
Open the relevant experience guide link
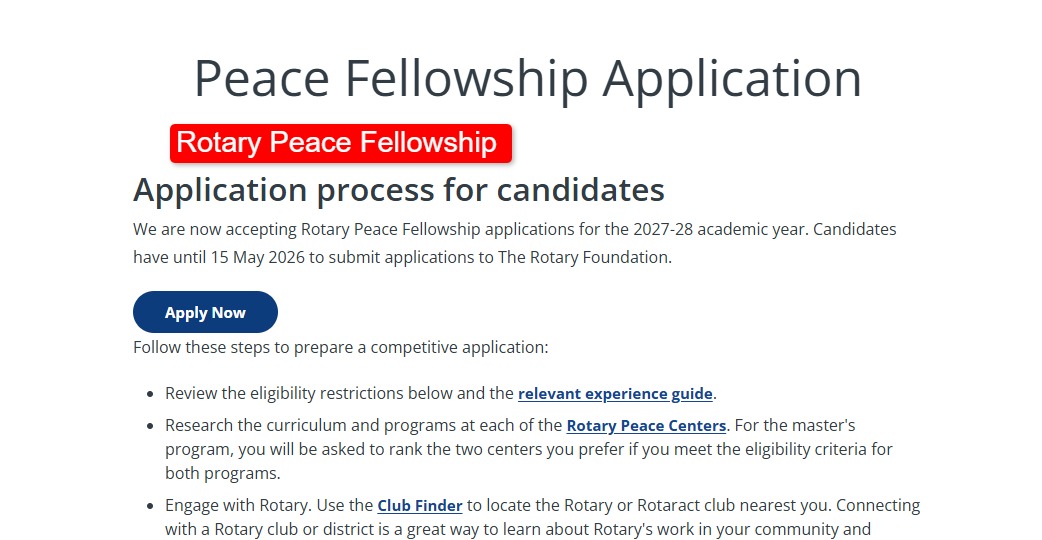[615, 393]
